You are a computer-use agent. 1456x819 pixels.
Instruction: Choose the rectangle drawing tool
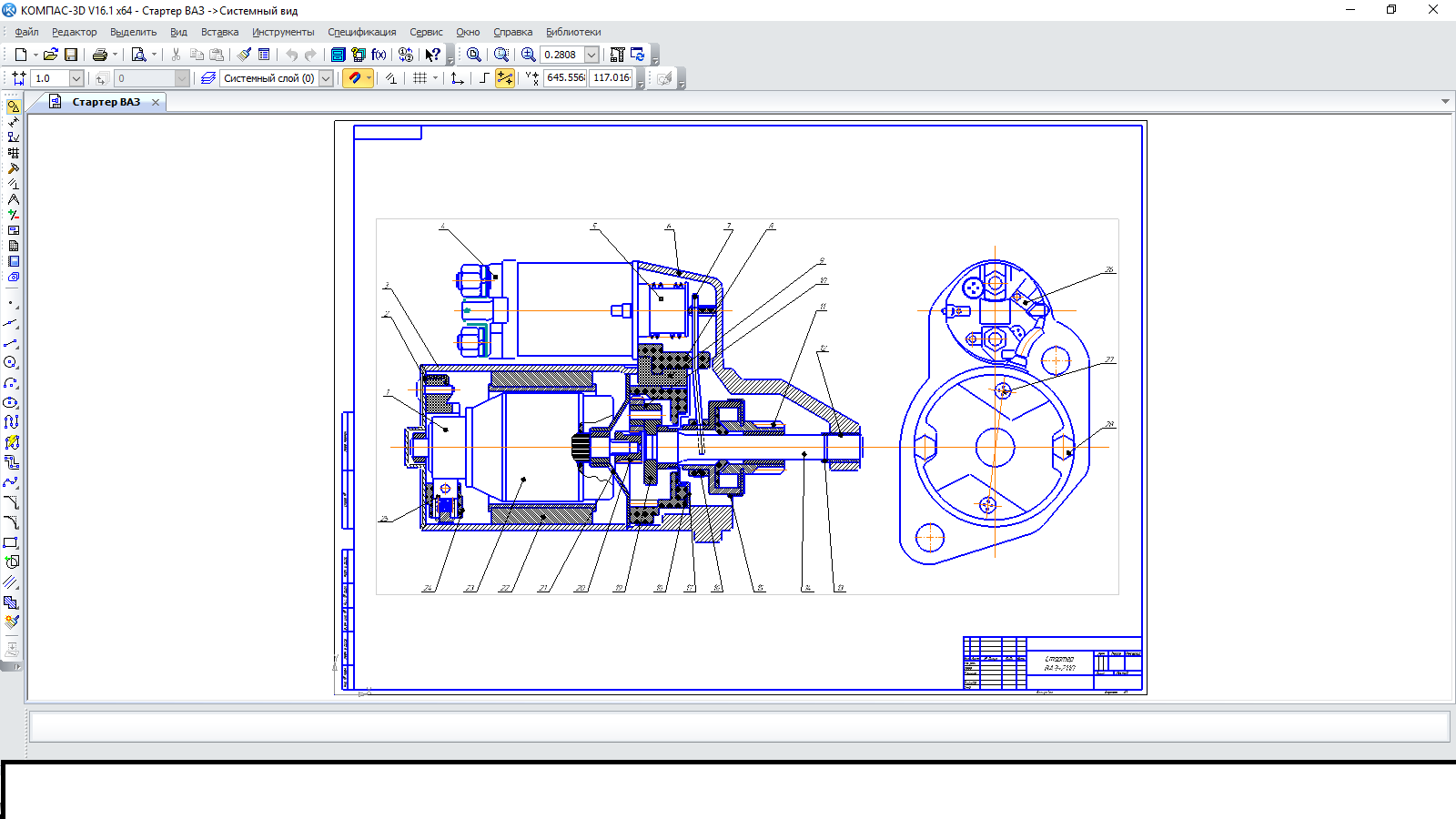click(11, 542)
